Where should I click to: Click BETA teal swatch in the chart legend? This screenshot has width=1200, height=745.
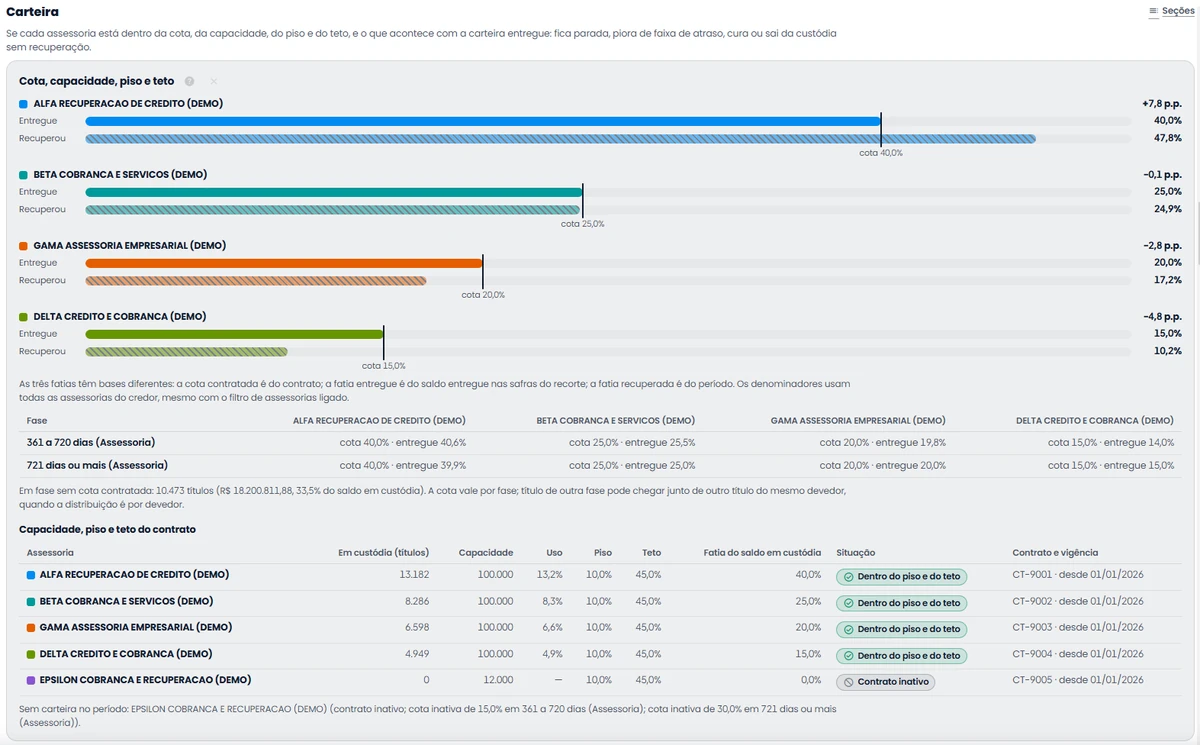coord(23,175)
